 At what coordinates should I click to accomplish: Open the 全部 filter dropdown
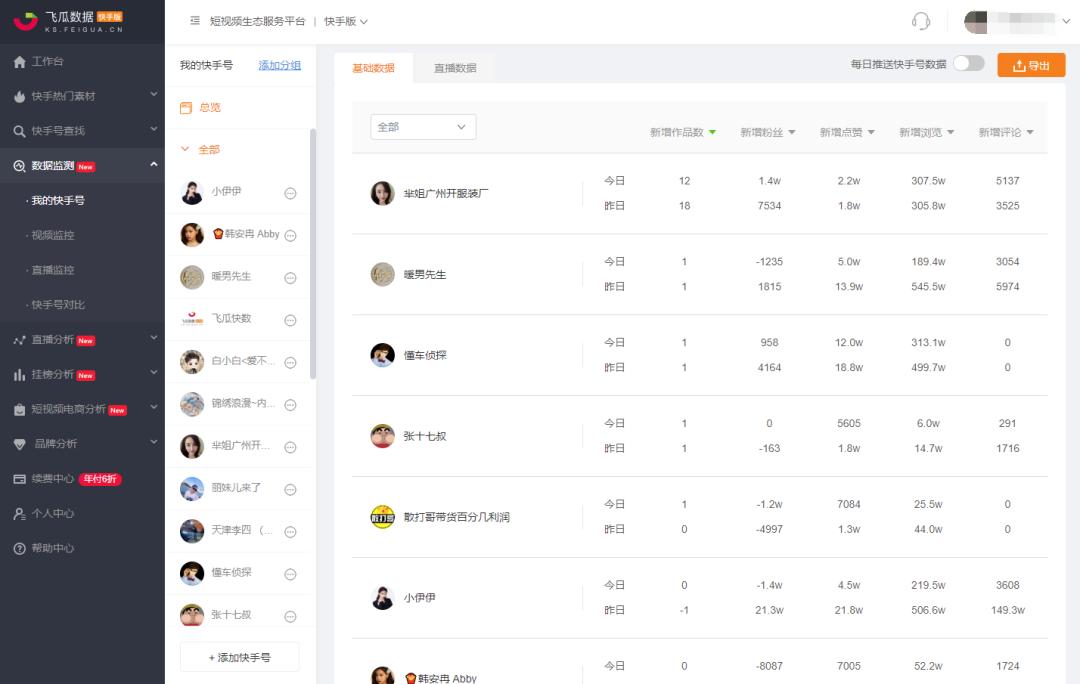423,127
